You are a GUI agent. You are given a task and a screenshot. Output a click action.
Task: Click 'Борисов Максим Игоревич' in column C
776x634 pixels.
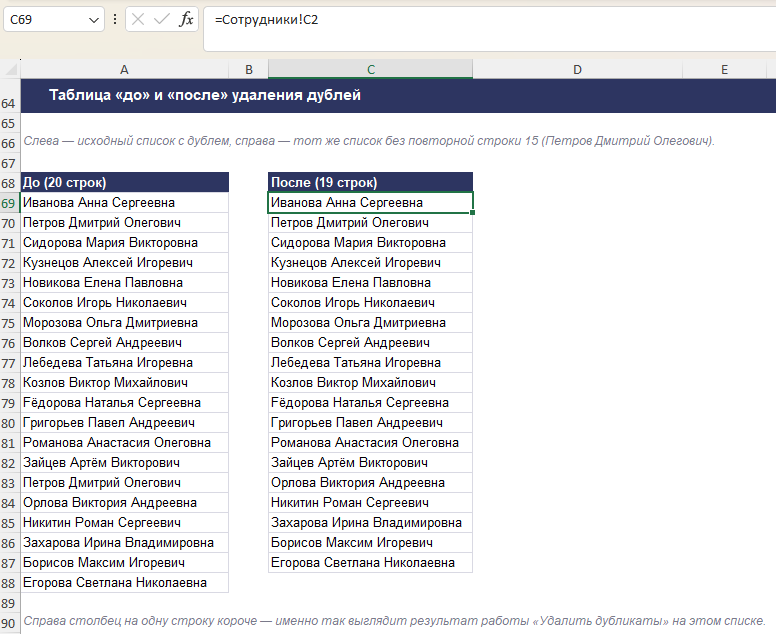pos(371,542)
